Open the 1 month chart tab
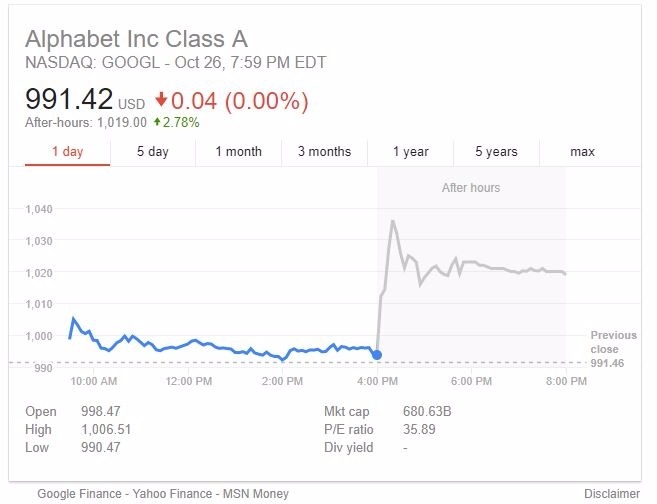The image size is (657, 504). click(x=238, y=151)
